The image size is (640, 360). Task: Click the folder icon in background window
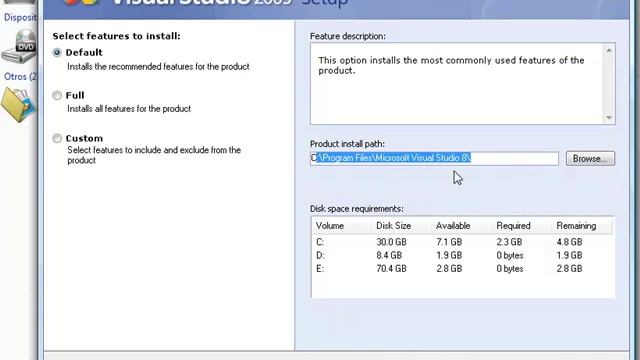pos(19,104)
